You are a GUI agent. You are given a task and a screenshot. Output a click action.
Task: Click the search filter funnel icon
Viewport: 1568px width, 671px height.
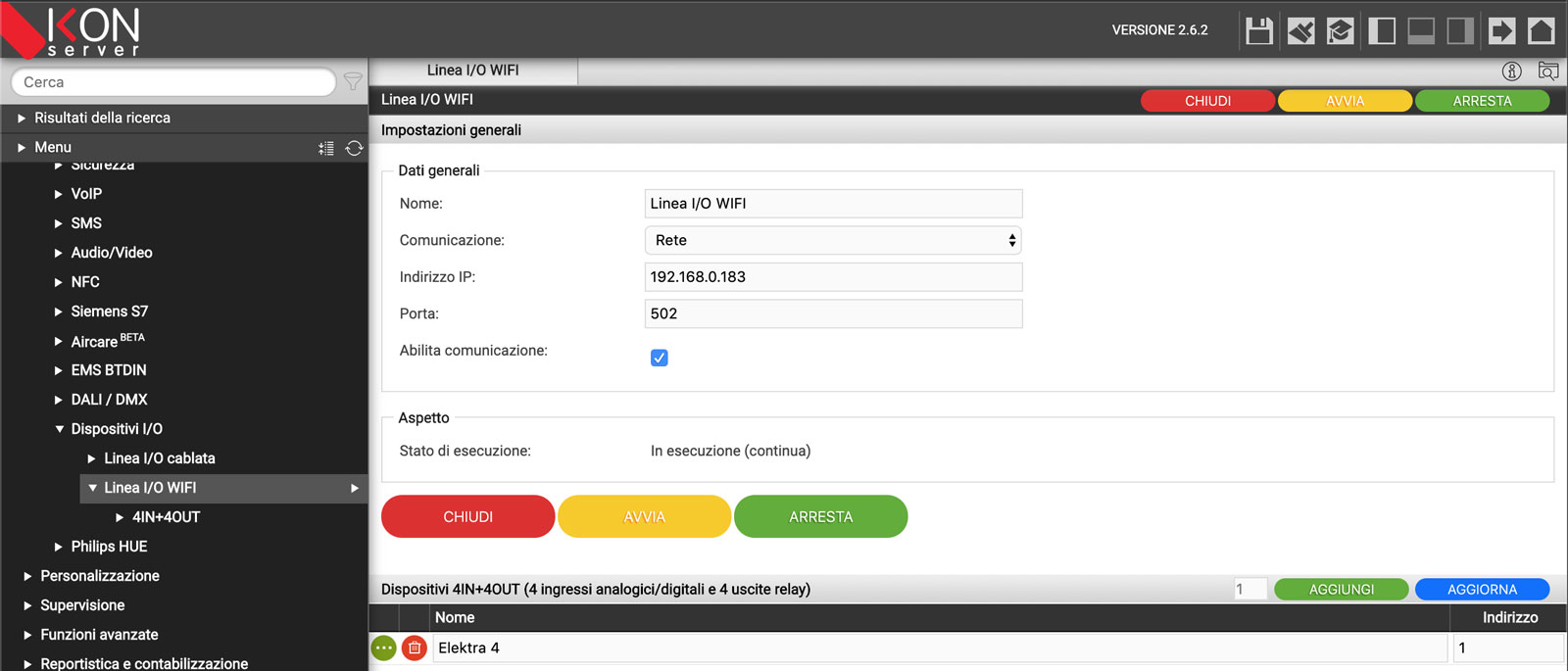tap(353, 81)
